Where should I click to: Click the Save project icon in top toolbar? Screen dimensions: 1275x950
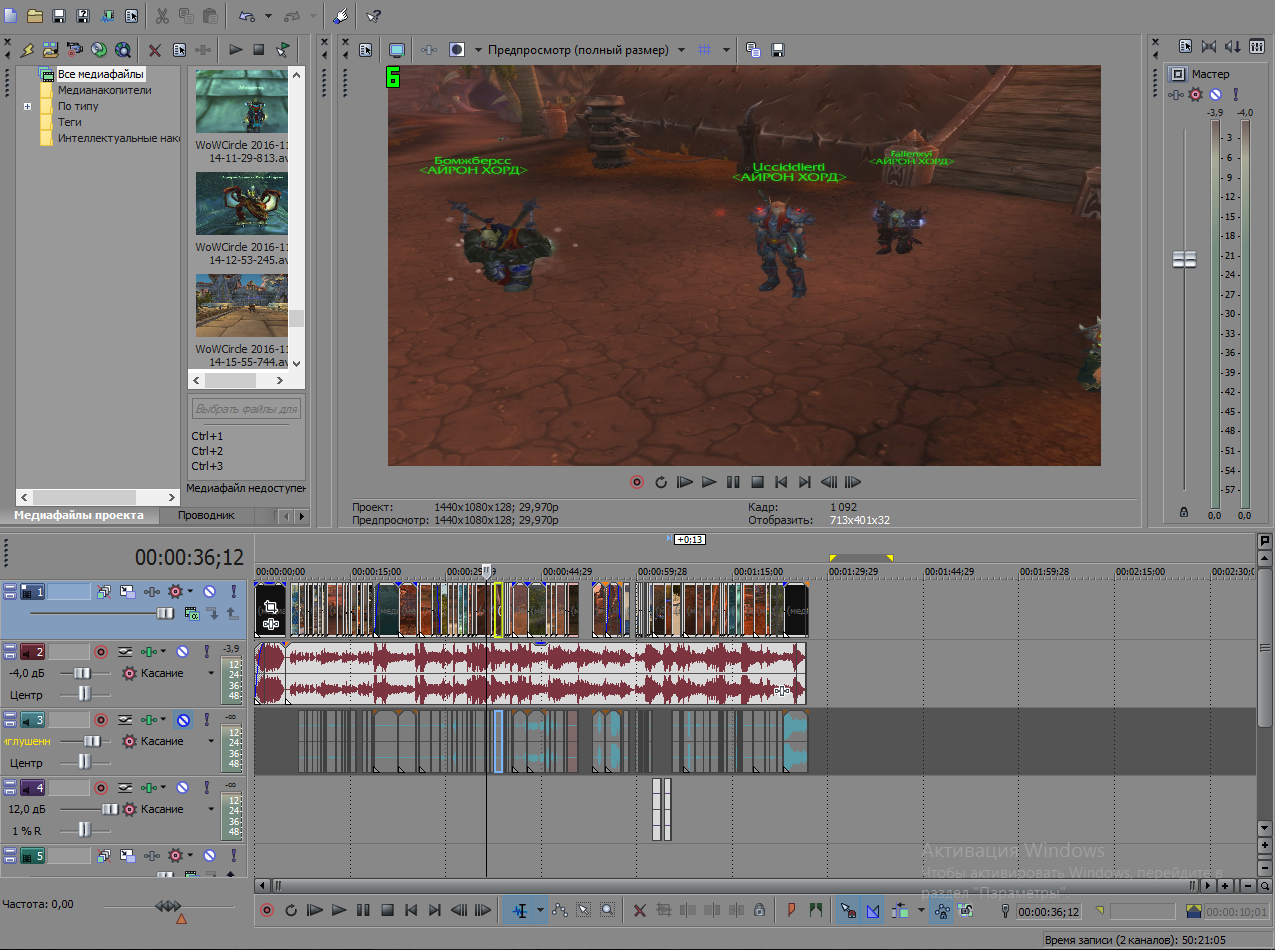click(59, 16)
